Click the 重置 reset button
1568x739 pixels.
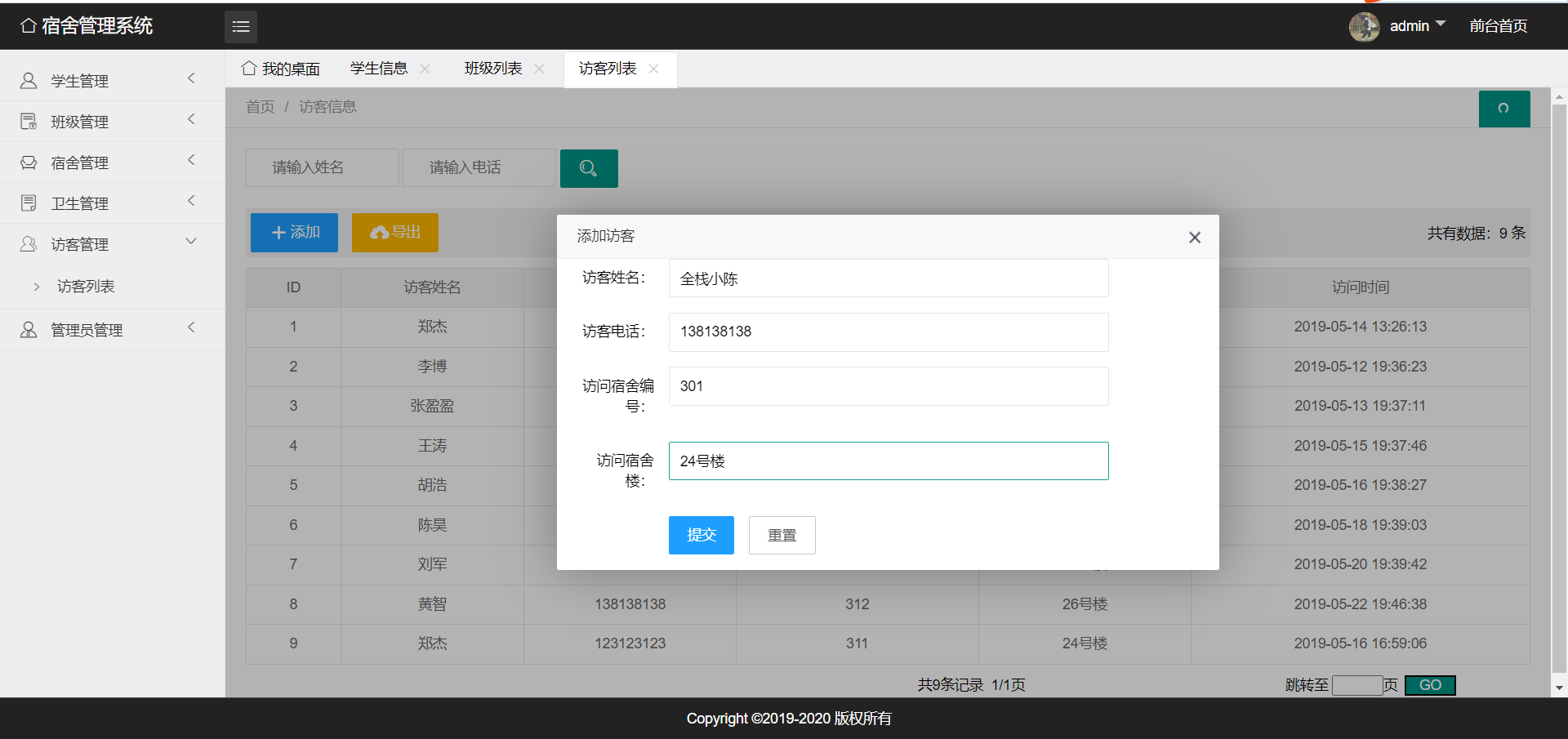(x=782, y=535)
